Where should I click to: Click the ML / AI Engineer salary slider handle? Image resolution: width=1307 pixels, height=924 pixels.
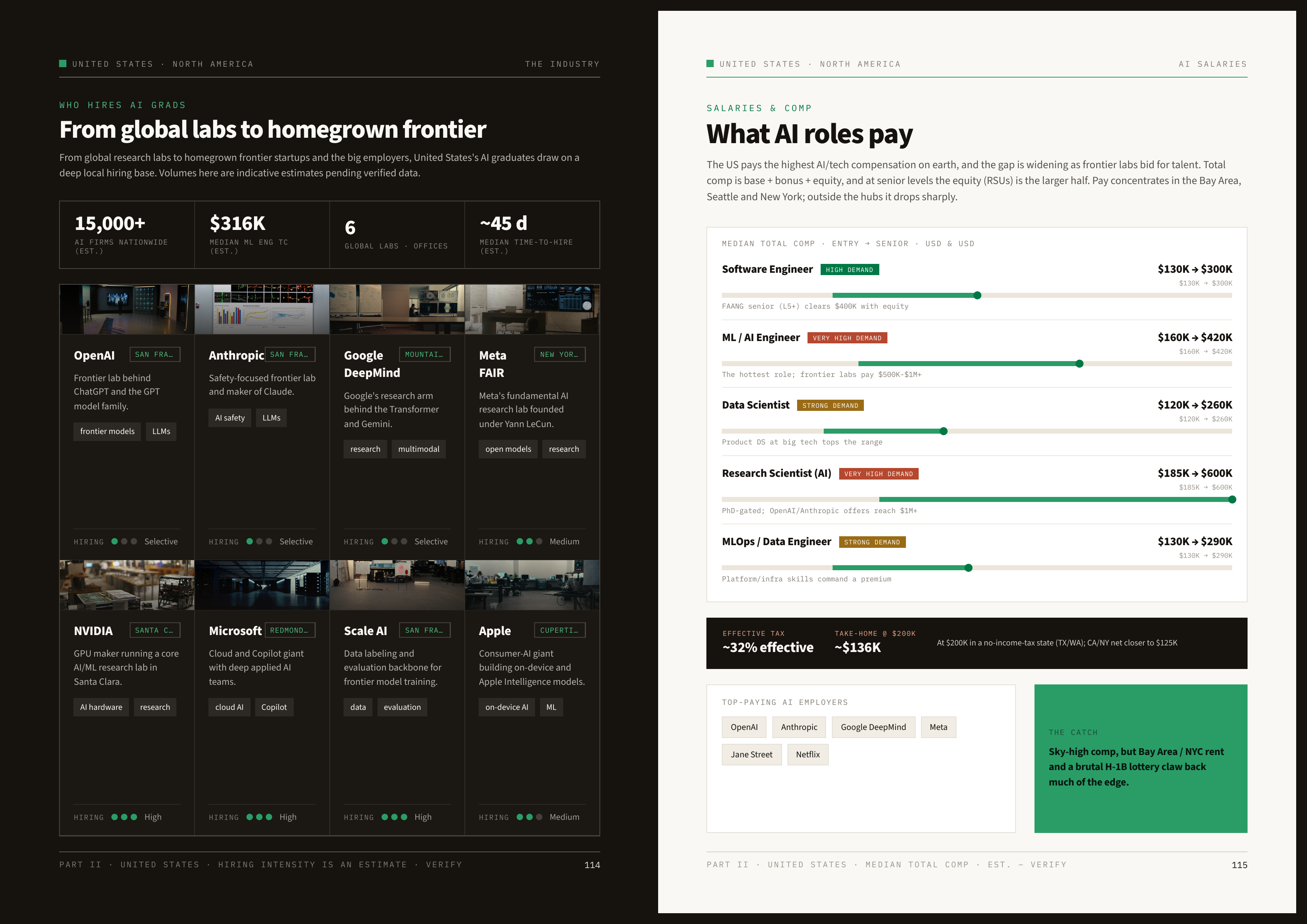(x=1079, y=363)
